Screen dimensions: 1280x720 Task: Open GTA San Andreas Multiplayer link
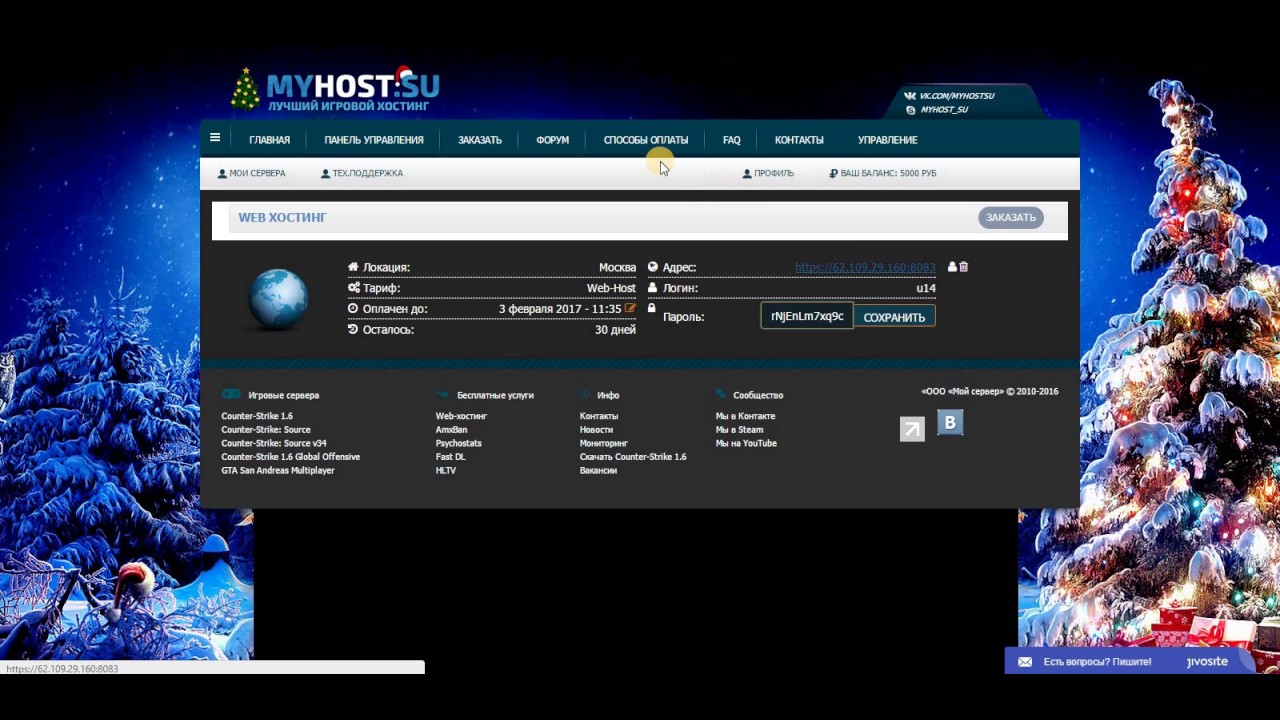tap(278, 470)
